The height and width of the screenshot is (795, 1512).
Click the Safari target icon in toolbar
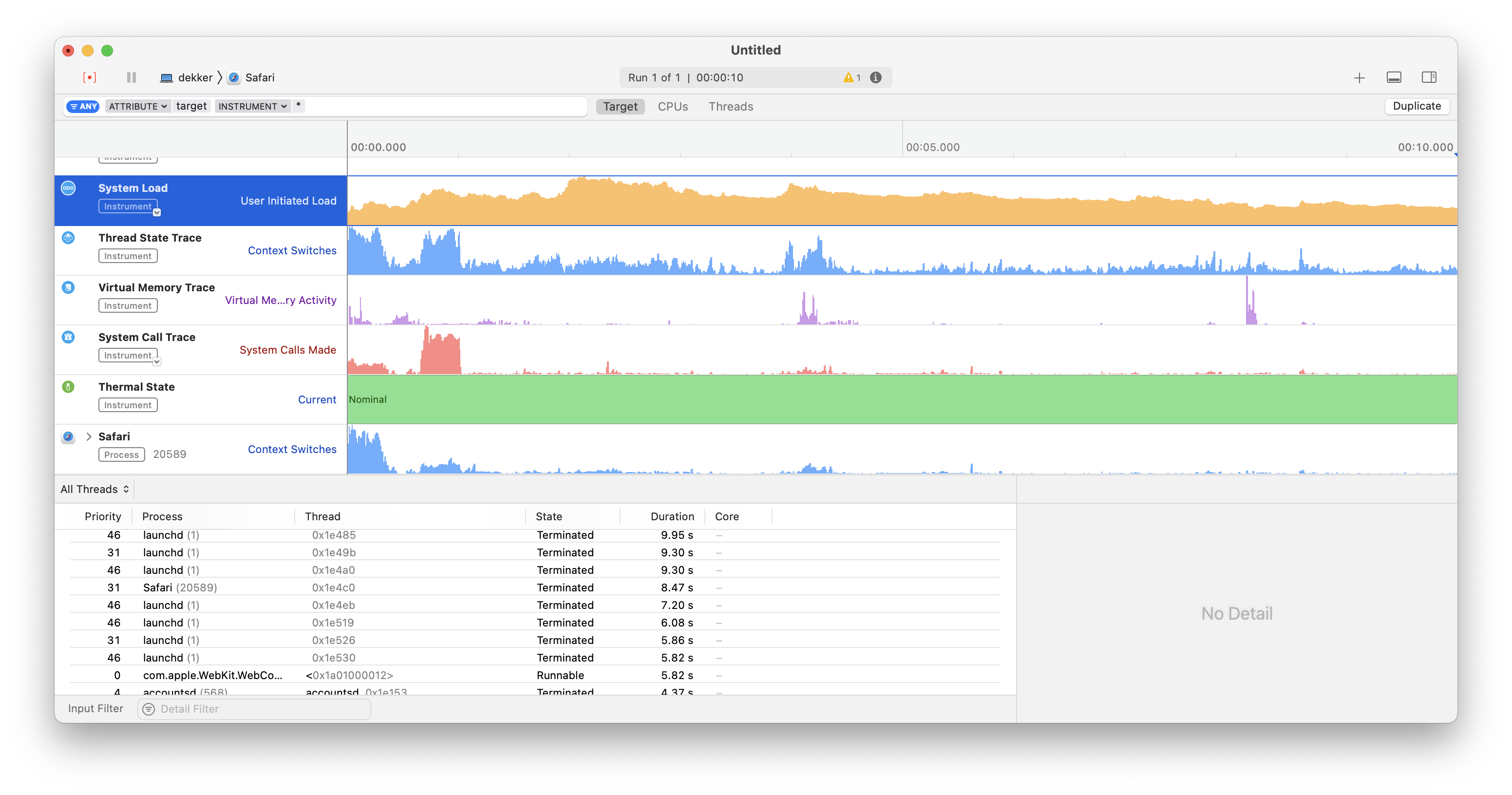click(234, 77)
